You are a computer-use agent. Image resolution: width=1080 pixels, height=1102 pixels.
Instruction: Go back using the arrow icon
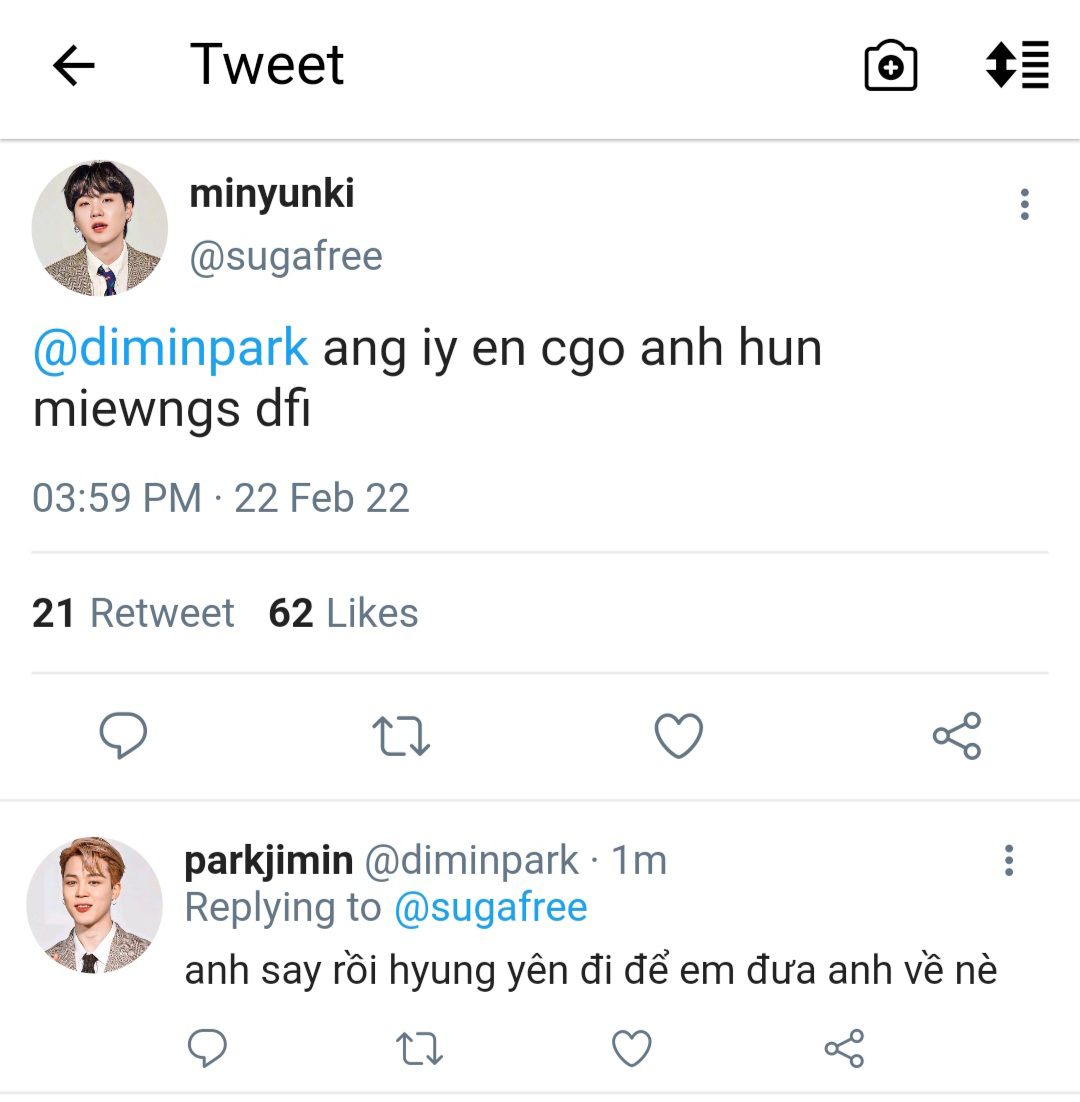pos(73,66)
